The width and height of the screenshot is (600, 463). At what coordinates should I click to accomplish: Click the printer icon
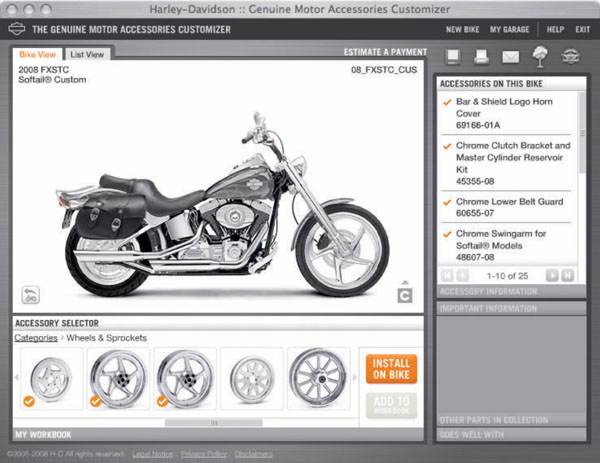pyautogui.click(x=481, y=57)
